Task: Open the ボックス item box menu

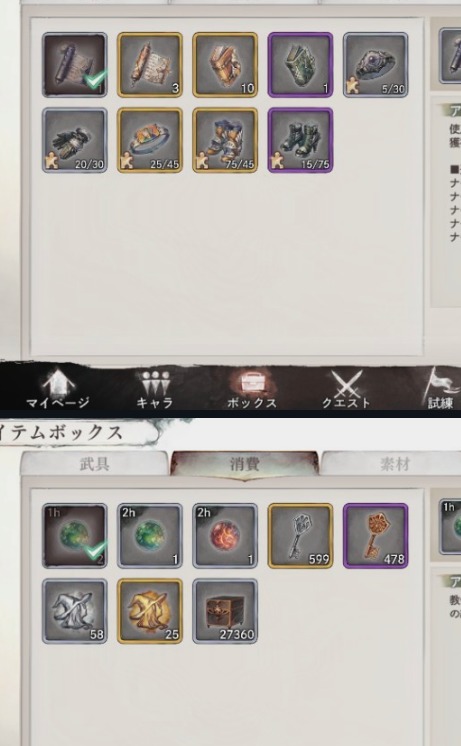Action: (x=251, y=389)
